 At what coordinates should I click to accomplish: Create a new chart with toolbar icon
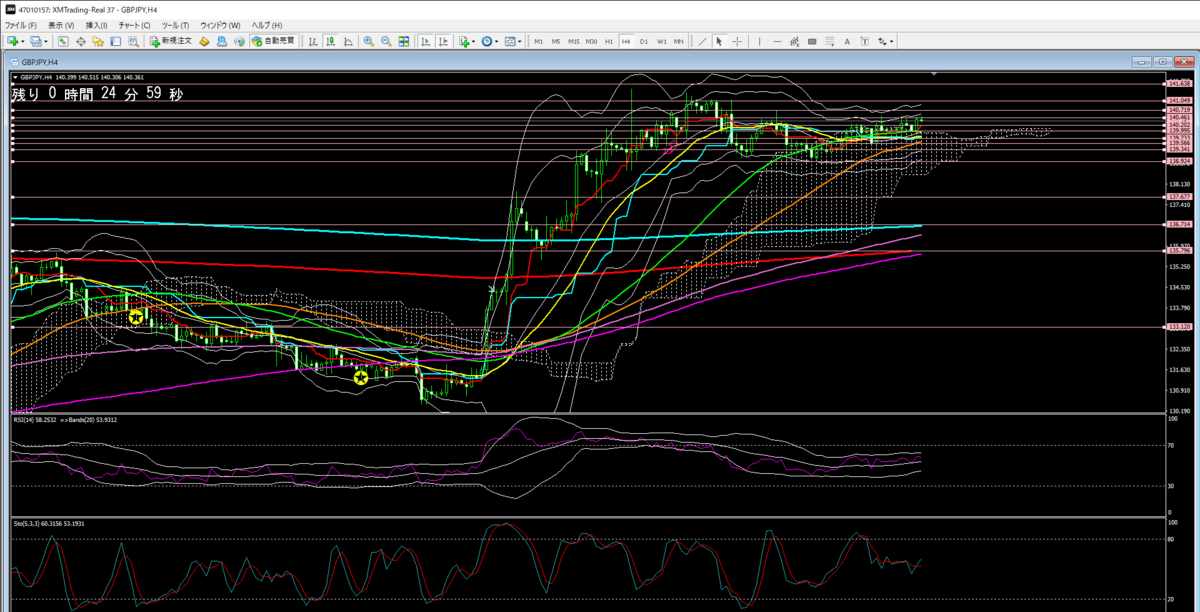click(x=13, y=41)
